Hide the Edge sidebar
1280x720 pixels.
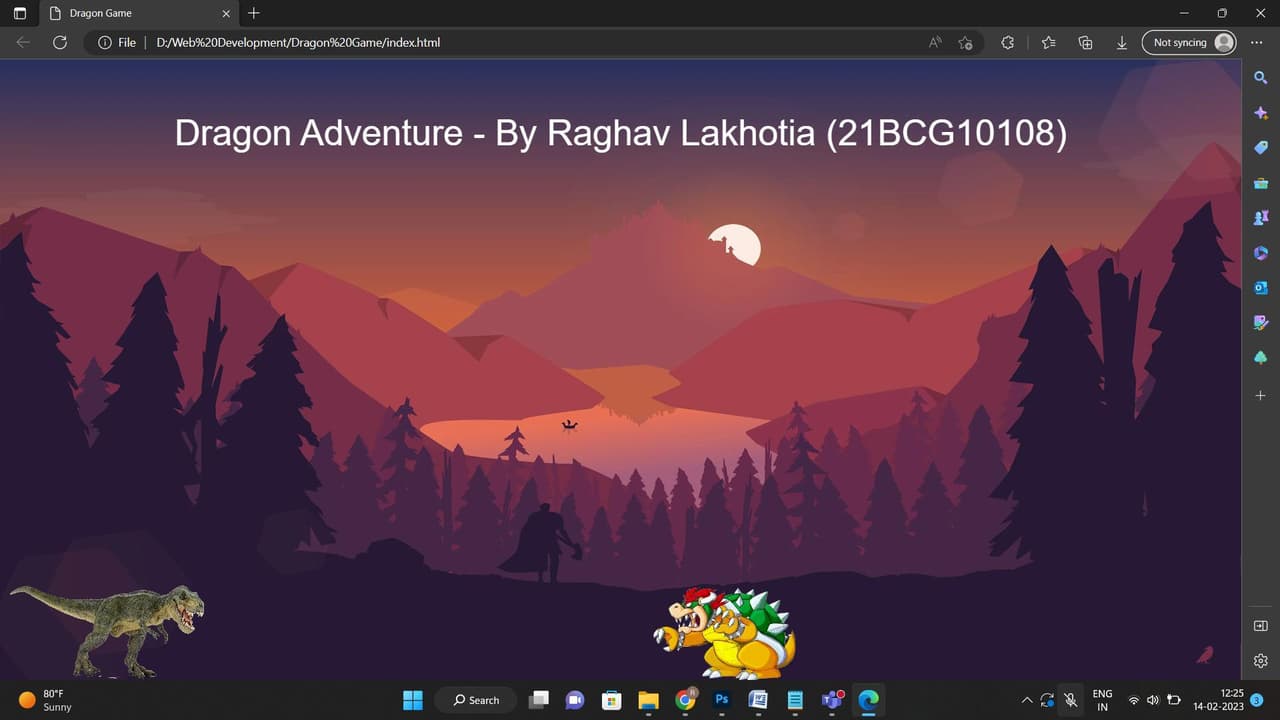pos(1260,626)
